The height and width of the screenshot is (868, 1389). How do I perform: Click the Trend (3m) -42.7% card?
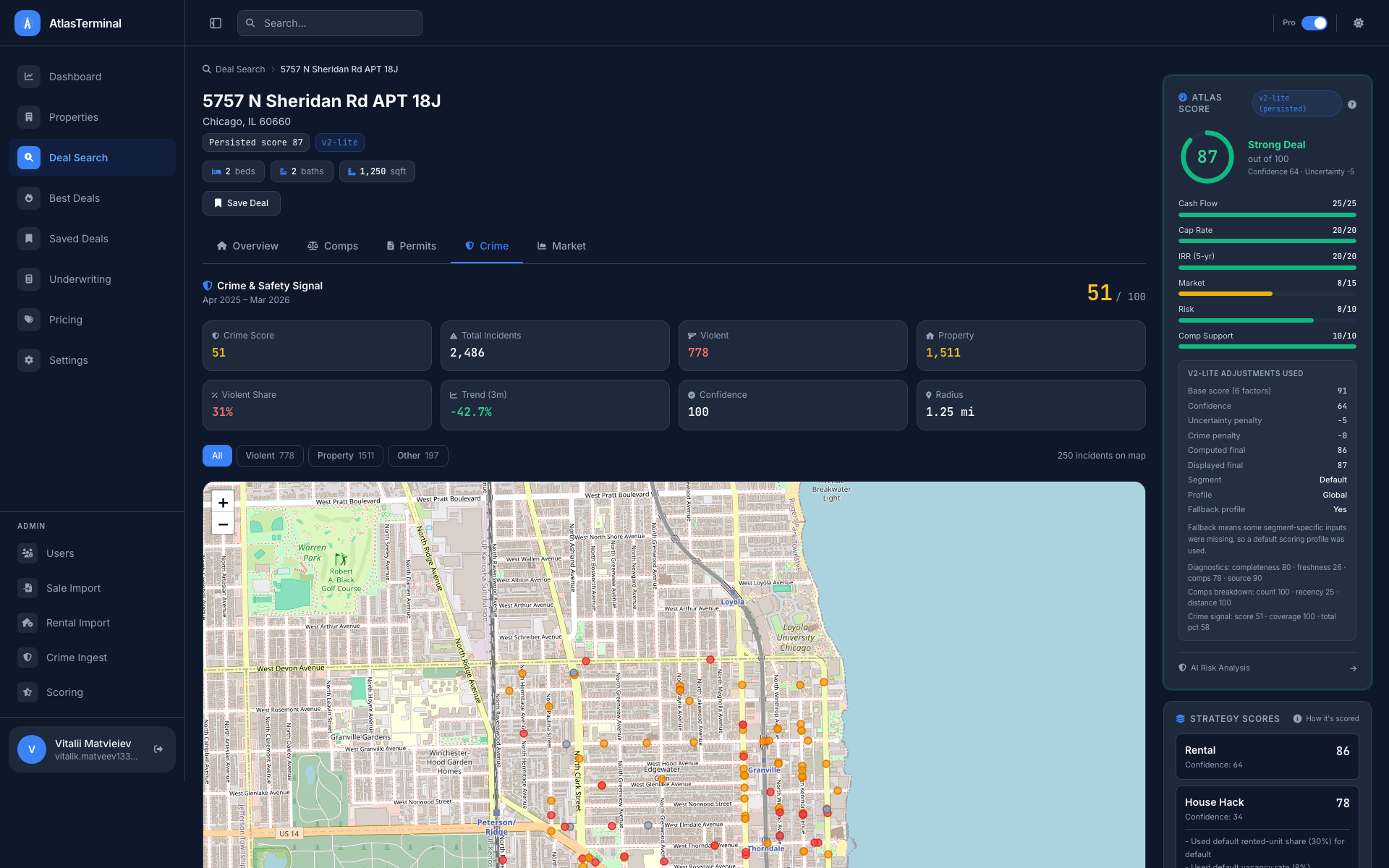pos(555,405)
